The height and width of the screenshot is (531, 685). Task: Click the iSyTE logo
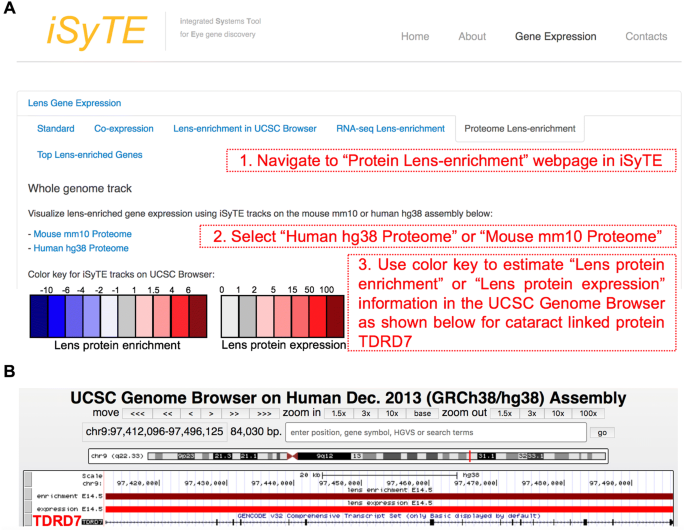[x=97, y=31]
